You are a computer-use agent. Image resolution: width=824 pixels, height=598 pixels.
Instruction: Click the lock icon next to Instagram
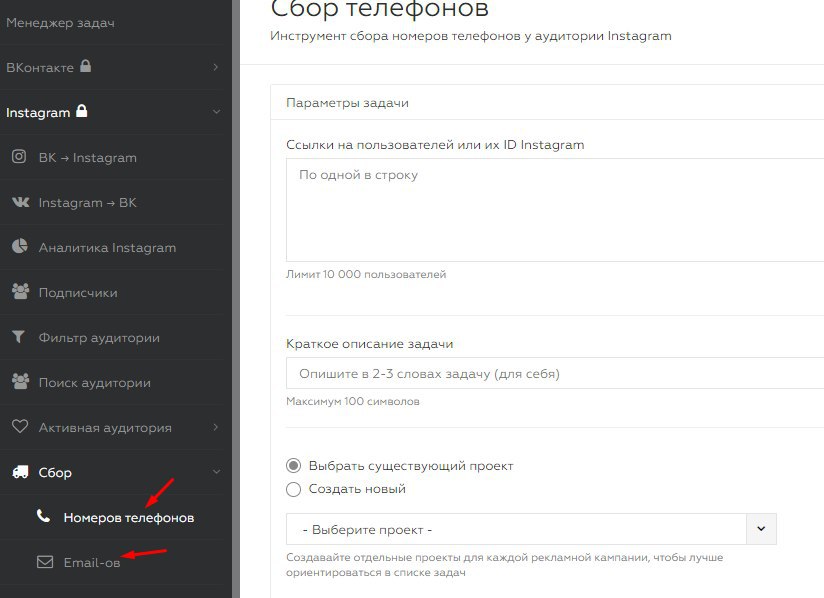(x=81, y=111)
